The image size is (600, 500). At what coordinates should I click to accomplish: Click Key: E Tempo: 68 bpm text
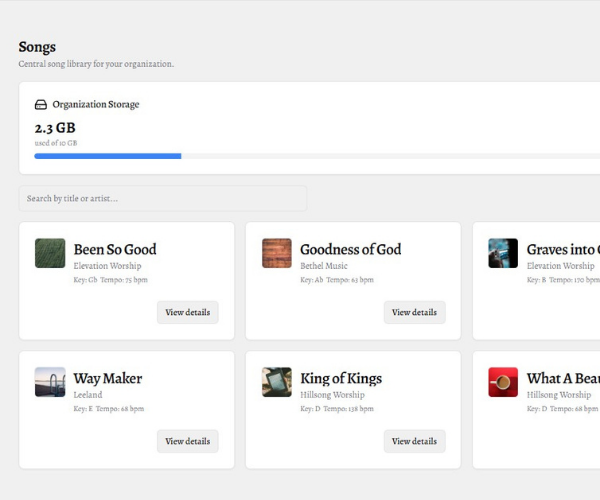109,409
